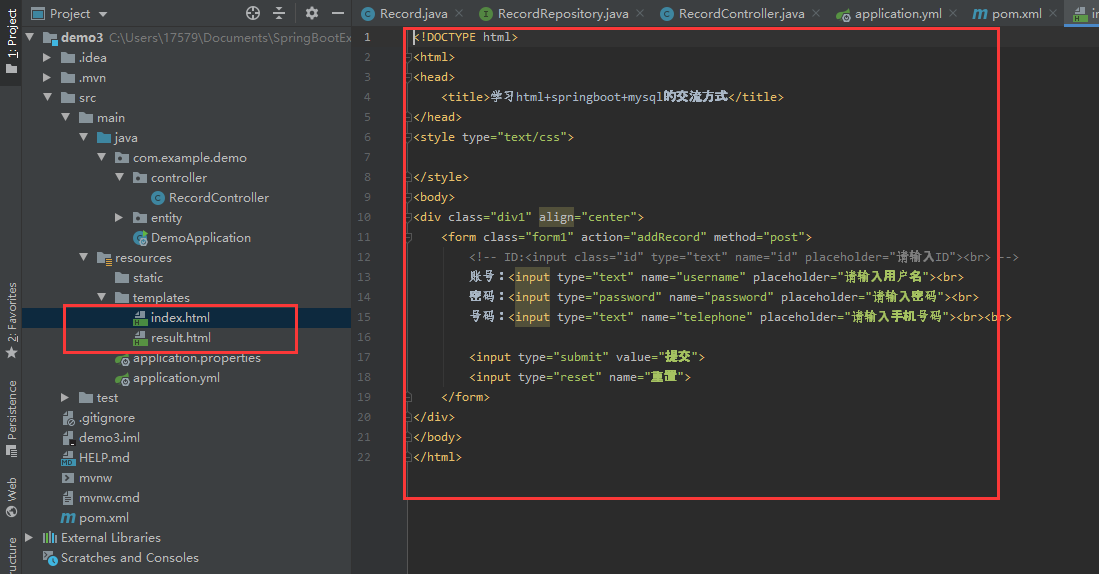Collapse the resources folder
Viewport: 1099px width, 574px height.
point(83,257)
